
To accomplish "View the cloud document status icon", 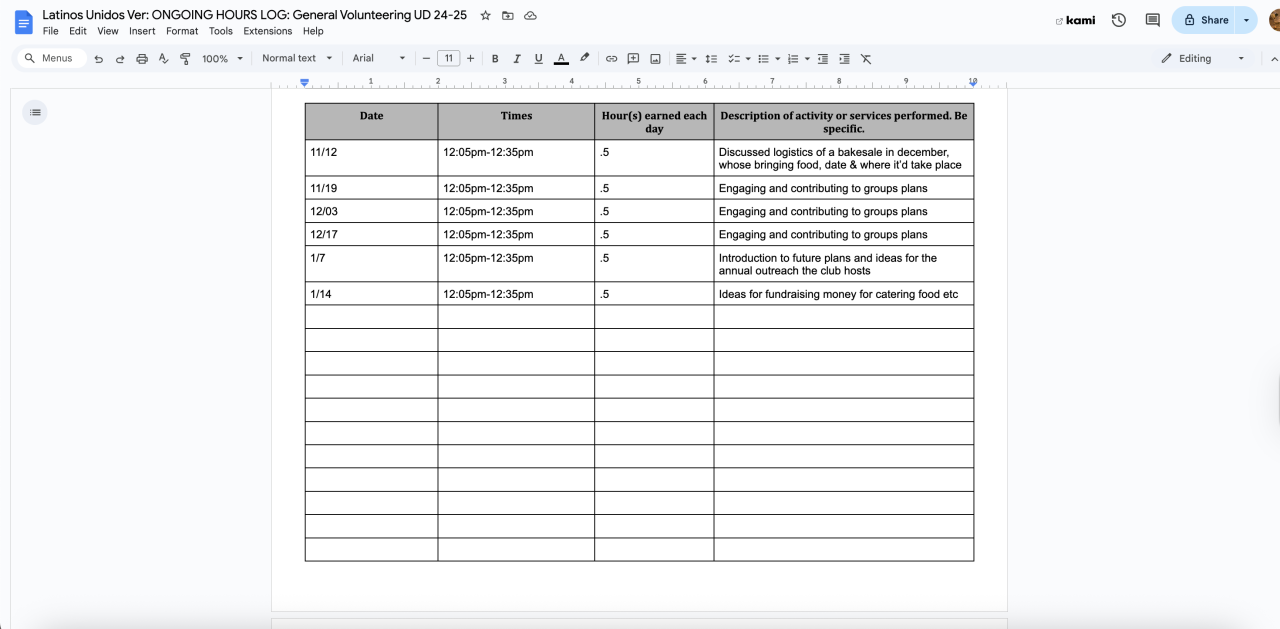I will click(x=530, y=16).
